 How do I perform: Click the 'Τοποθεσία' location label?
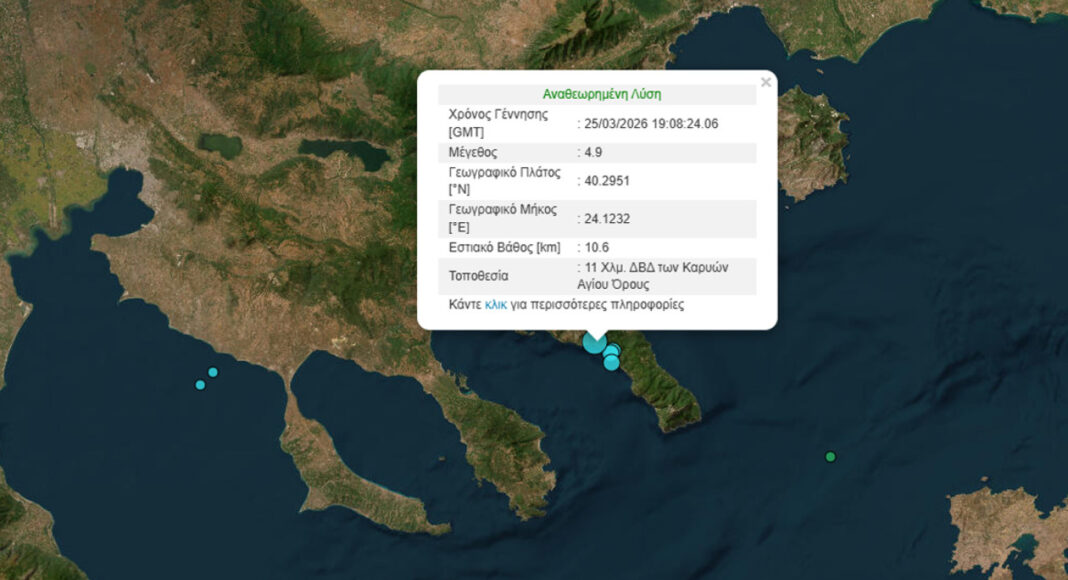(x=479, y=275)
